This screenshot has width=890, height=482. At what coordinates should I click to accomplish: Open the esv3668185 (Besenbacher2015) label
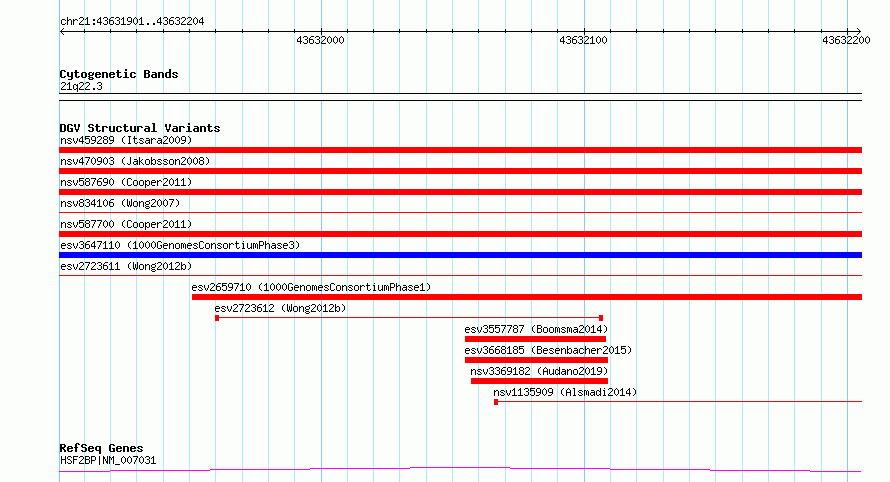(548, 350)
